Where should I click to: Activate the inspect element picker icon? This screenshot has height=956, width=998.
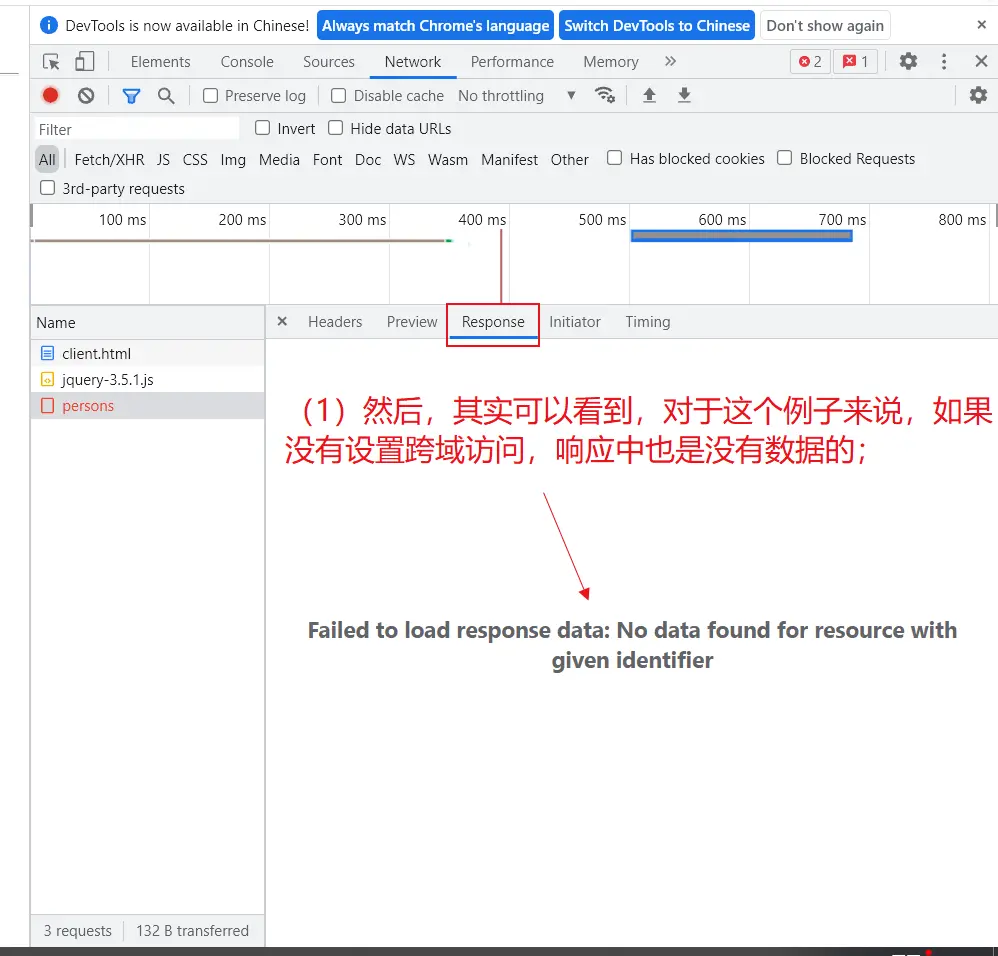[51, 62]
